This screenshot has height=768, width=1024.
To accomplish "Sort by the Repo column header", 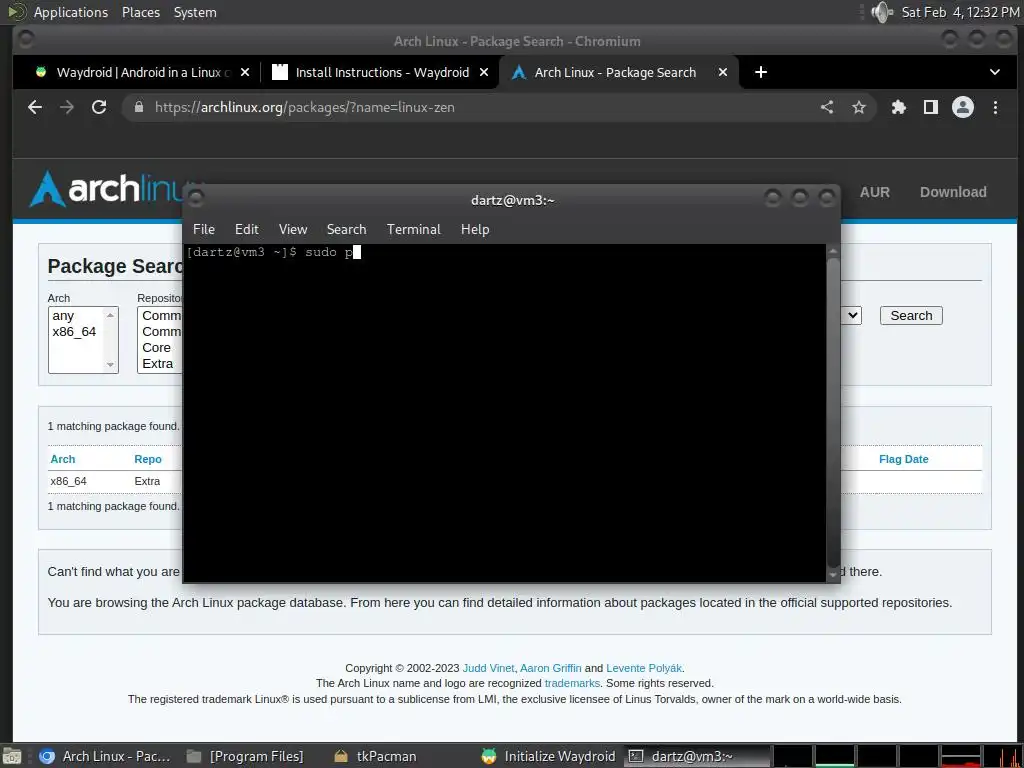I will tap(148, 459).
